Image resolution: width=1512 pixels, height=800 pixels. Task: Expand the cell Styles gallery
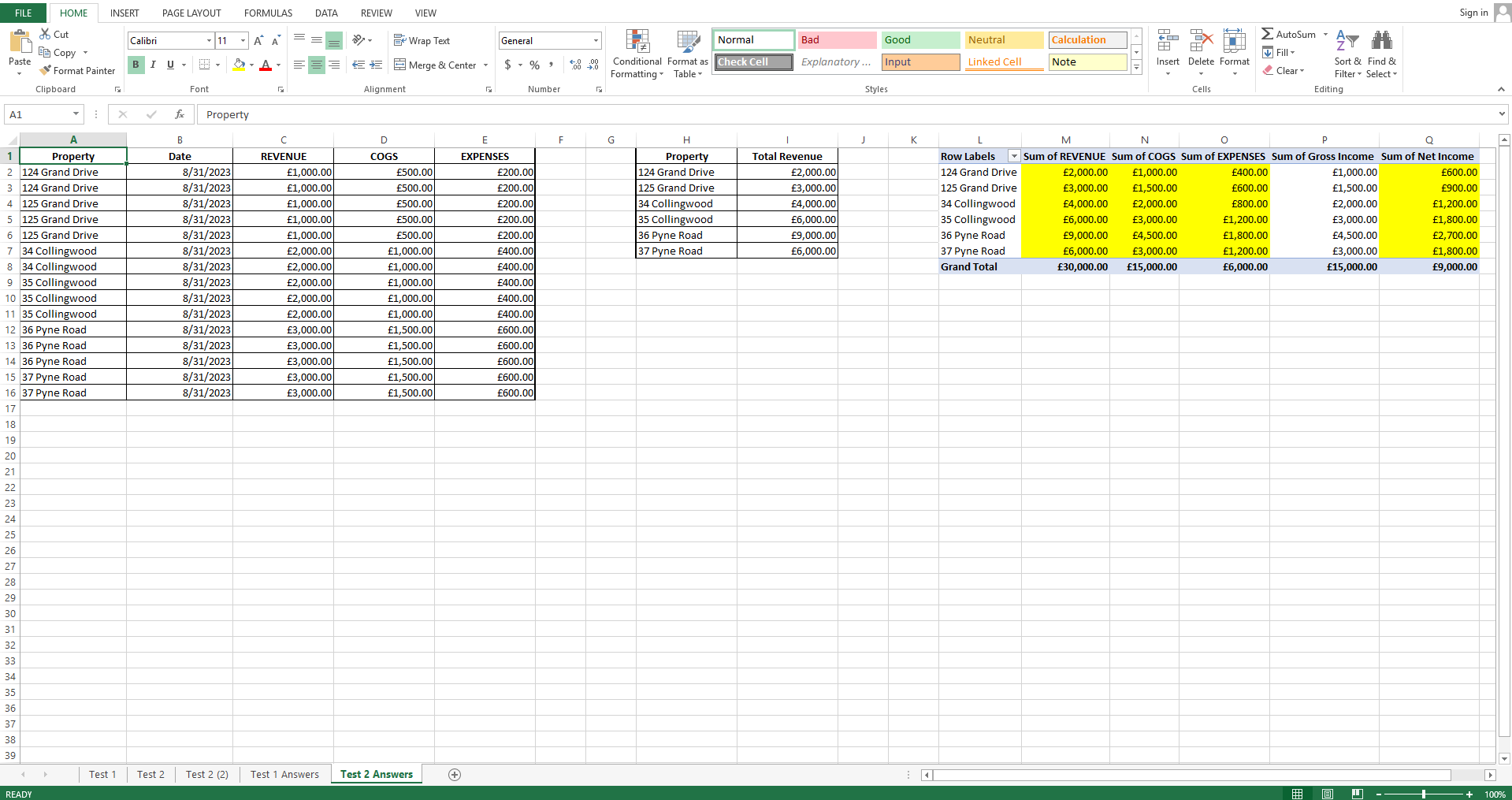point(1136,69)
